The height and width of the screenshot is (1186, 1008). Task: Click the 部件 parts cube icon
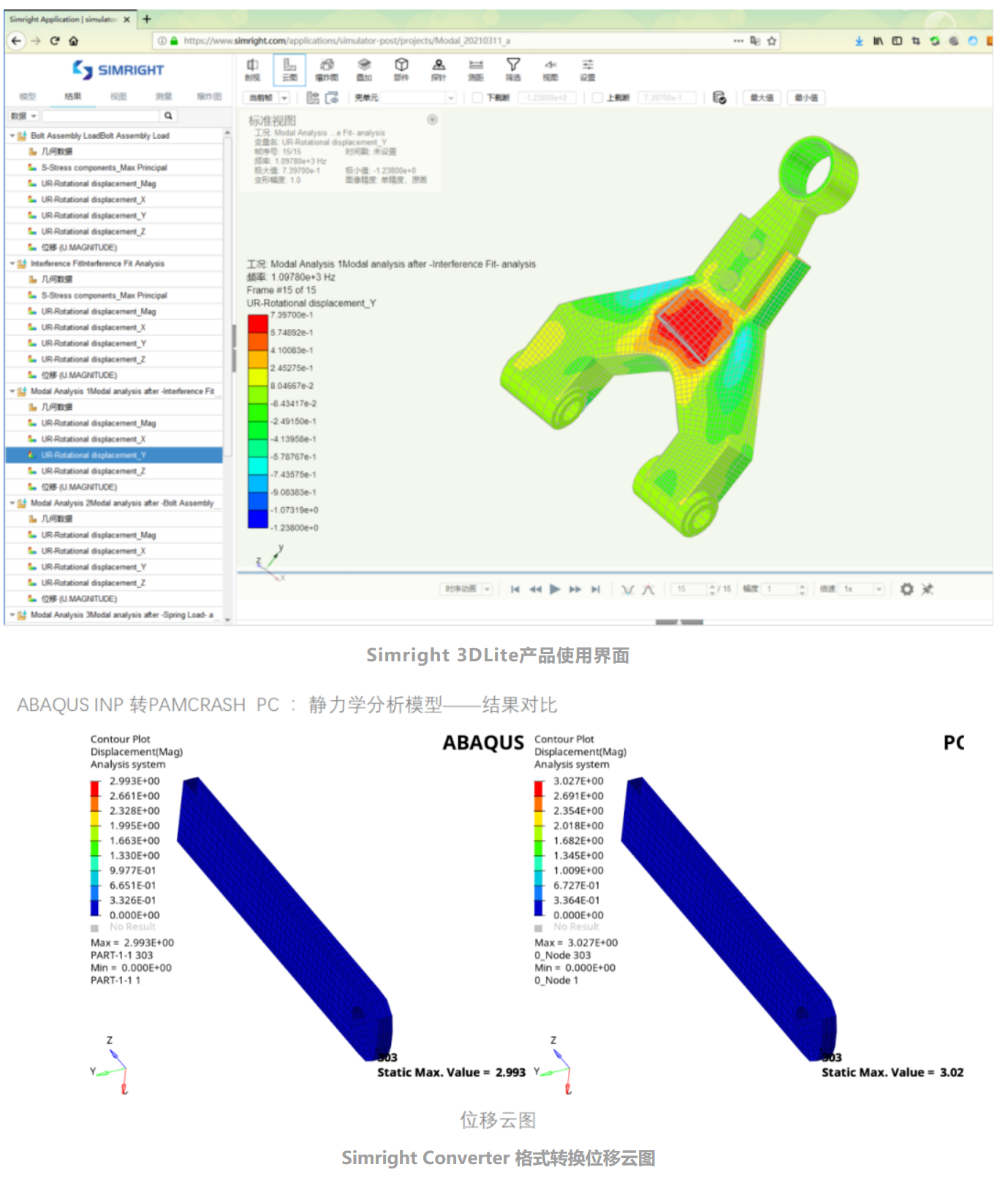pos(401,69)
